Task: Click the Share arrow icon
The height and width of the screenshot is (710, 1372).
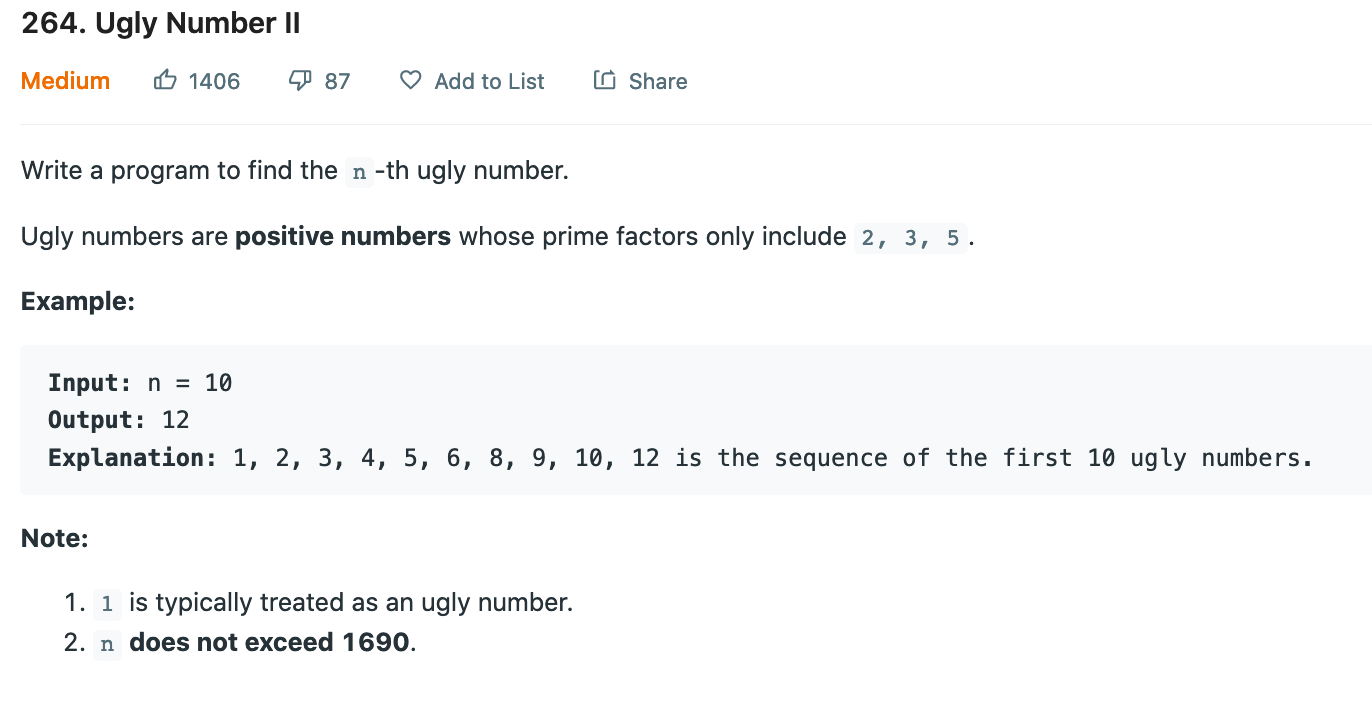Action: (x=604, y=81)
